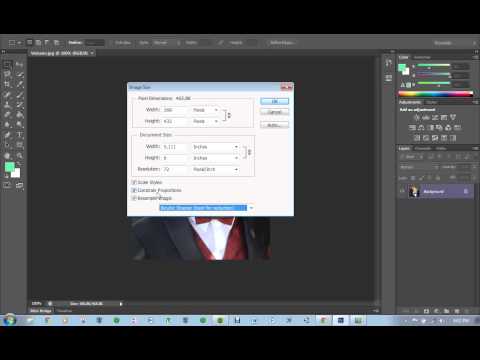Click Cancel in Image Size dialog
Screen dimensions: 480x360
coord(274,112)
